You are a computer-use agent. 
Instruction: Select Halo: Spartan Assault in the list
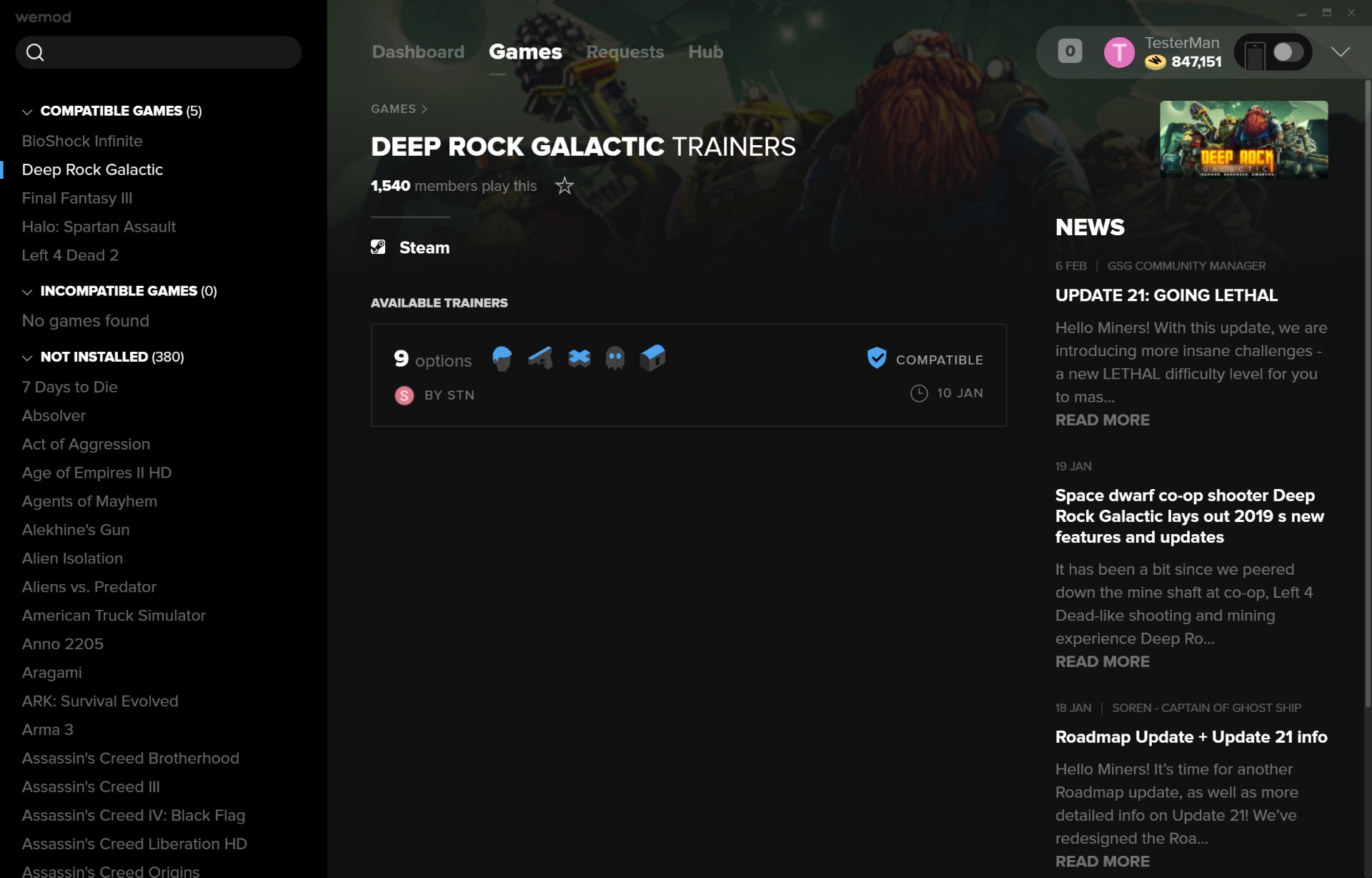coord(99,227)
